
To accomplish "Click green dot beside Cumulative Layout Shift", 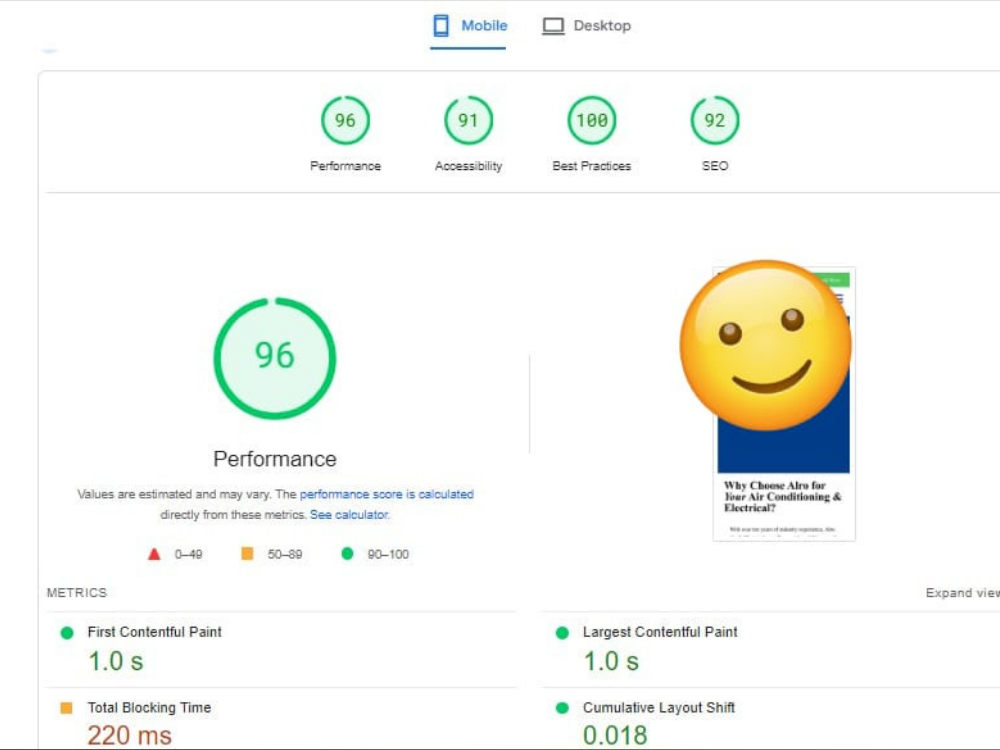I will 562,708.
